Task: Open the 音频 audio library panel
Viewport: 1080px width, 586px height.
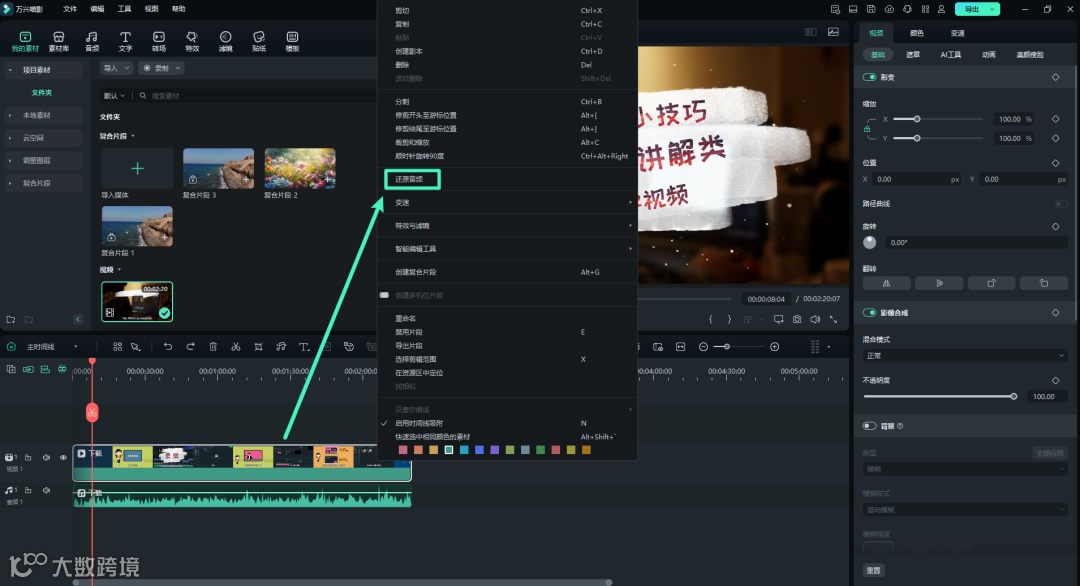Action: point(92,41)
